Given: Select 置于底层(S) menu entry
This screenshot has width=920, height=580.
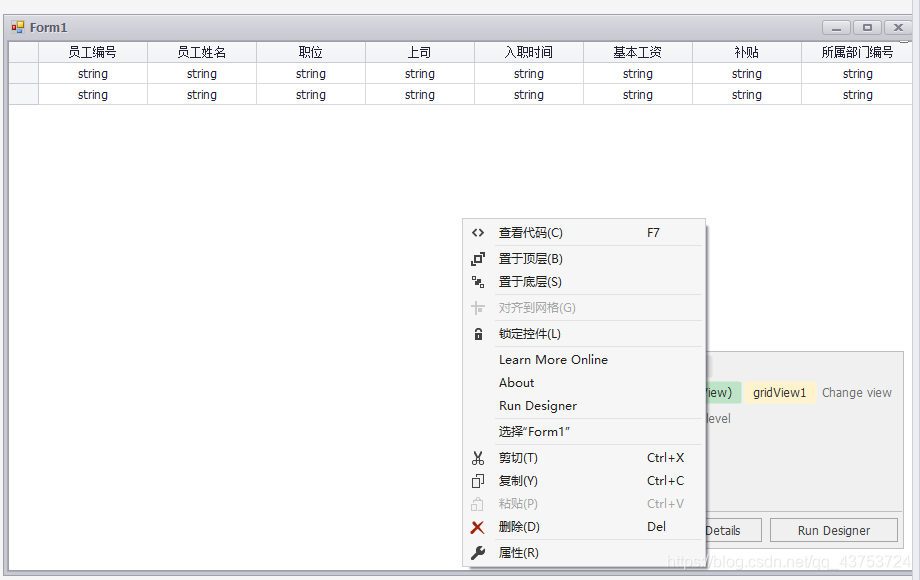Looking at the screenshot, I should coord(584,282).
